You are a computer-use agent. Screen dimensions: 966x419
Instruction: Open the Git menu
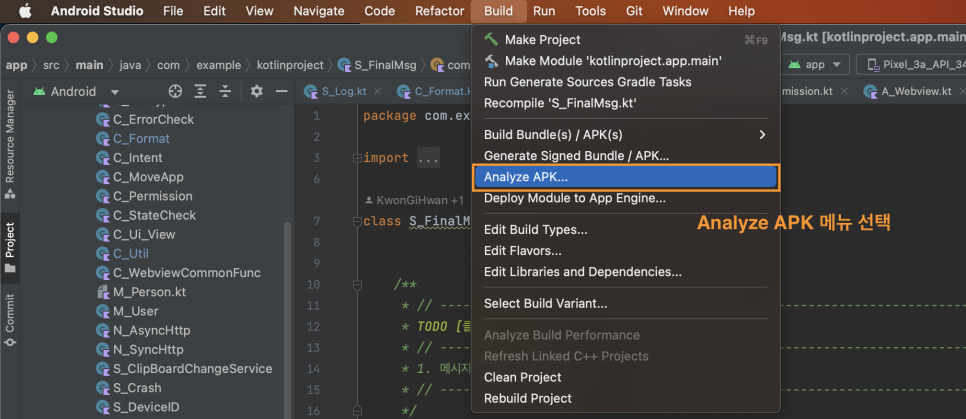633,10
